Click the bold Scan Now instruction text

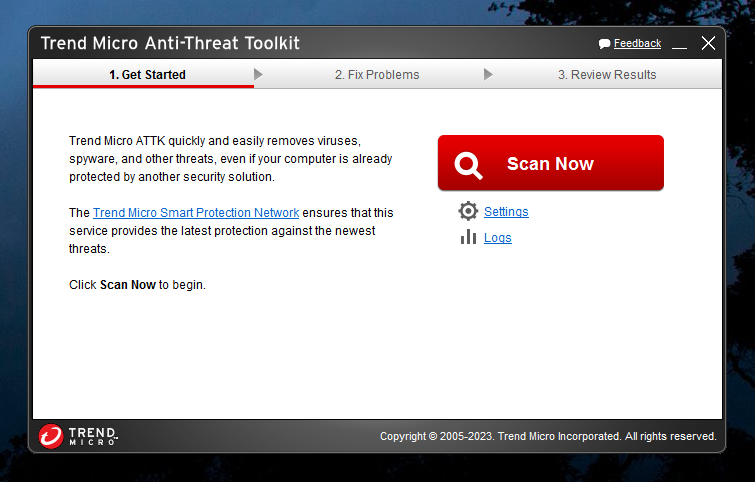click(128, 285)
